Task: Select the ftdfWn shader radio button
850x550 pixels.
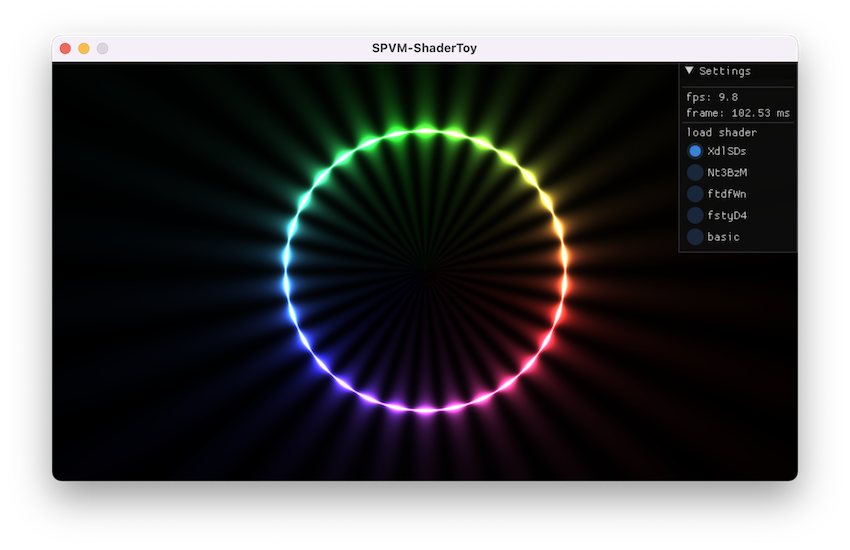Action: [x=695, y=194]
